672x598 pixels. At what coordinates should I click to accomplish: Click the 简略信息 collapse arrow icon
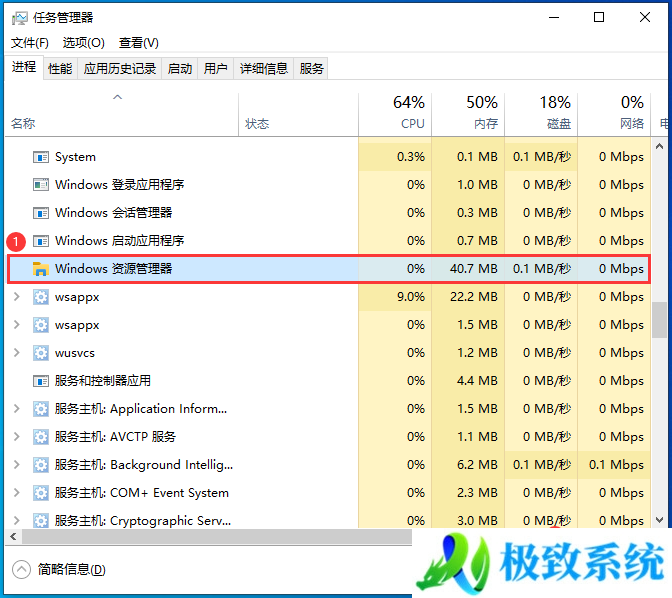(21, 570)
